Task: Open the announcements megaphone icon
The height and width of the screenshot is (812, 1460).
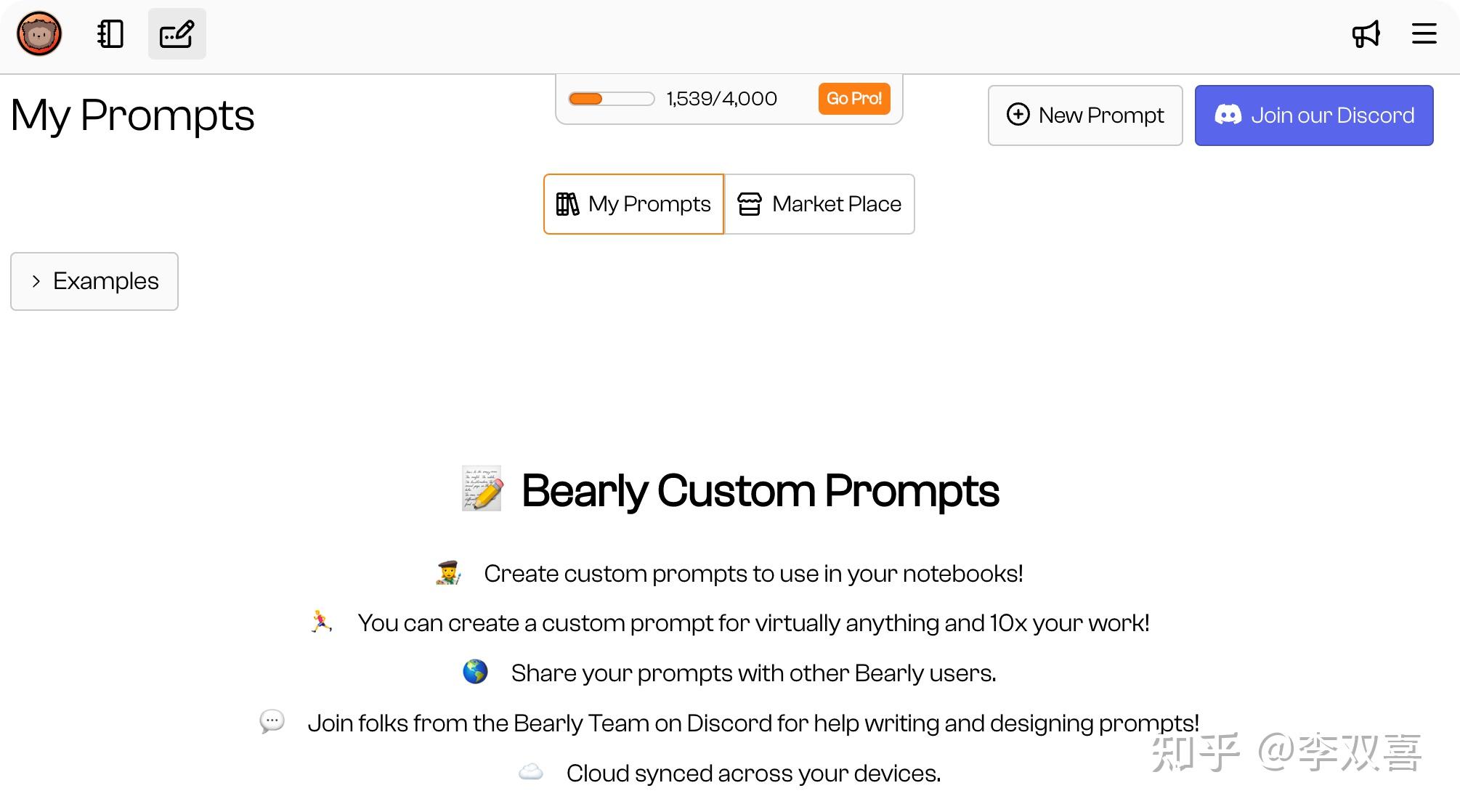Action: (1366, 34)
